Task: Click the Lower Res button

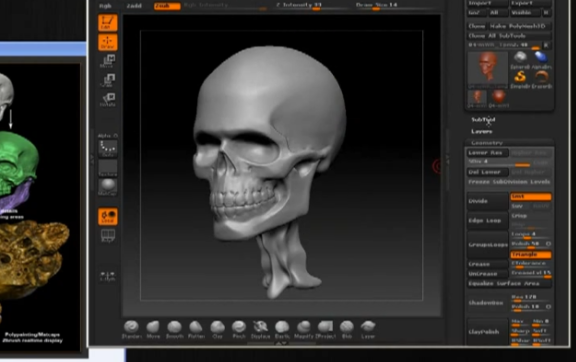Action: pos(487,153)
